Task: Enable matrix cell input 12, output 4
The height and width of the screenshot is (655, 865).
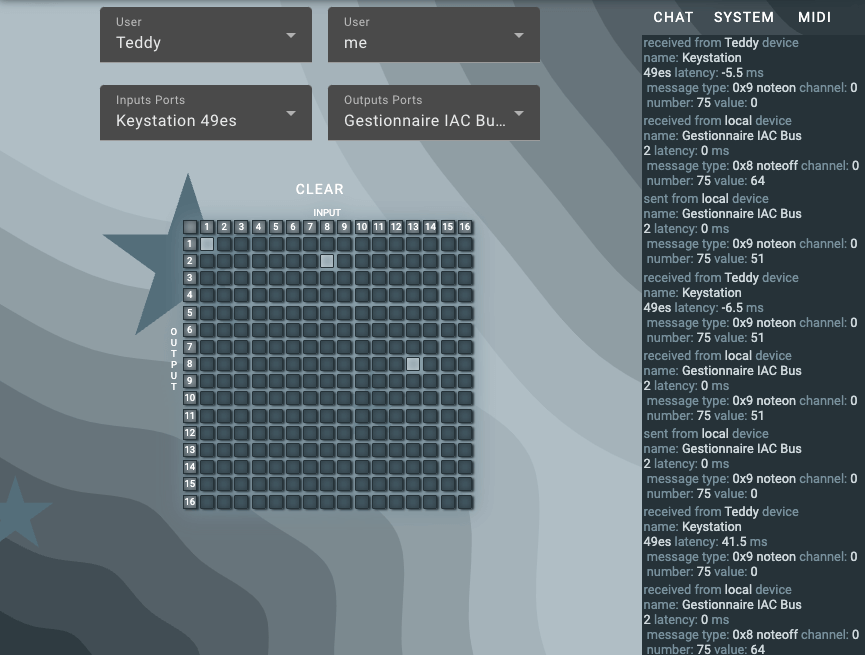Action: pos(396,295)
